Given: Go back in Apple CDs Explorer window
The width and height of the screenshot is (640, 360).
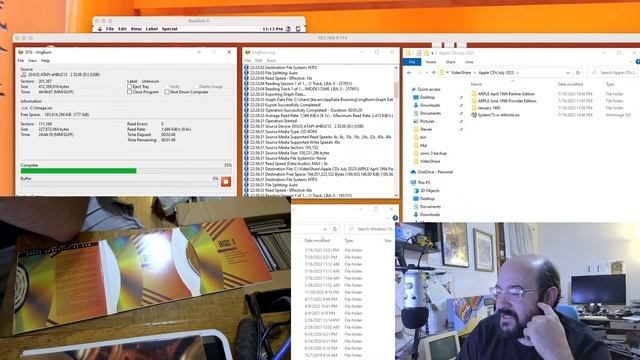Looking at the screenshot, I should (409, 73).
